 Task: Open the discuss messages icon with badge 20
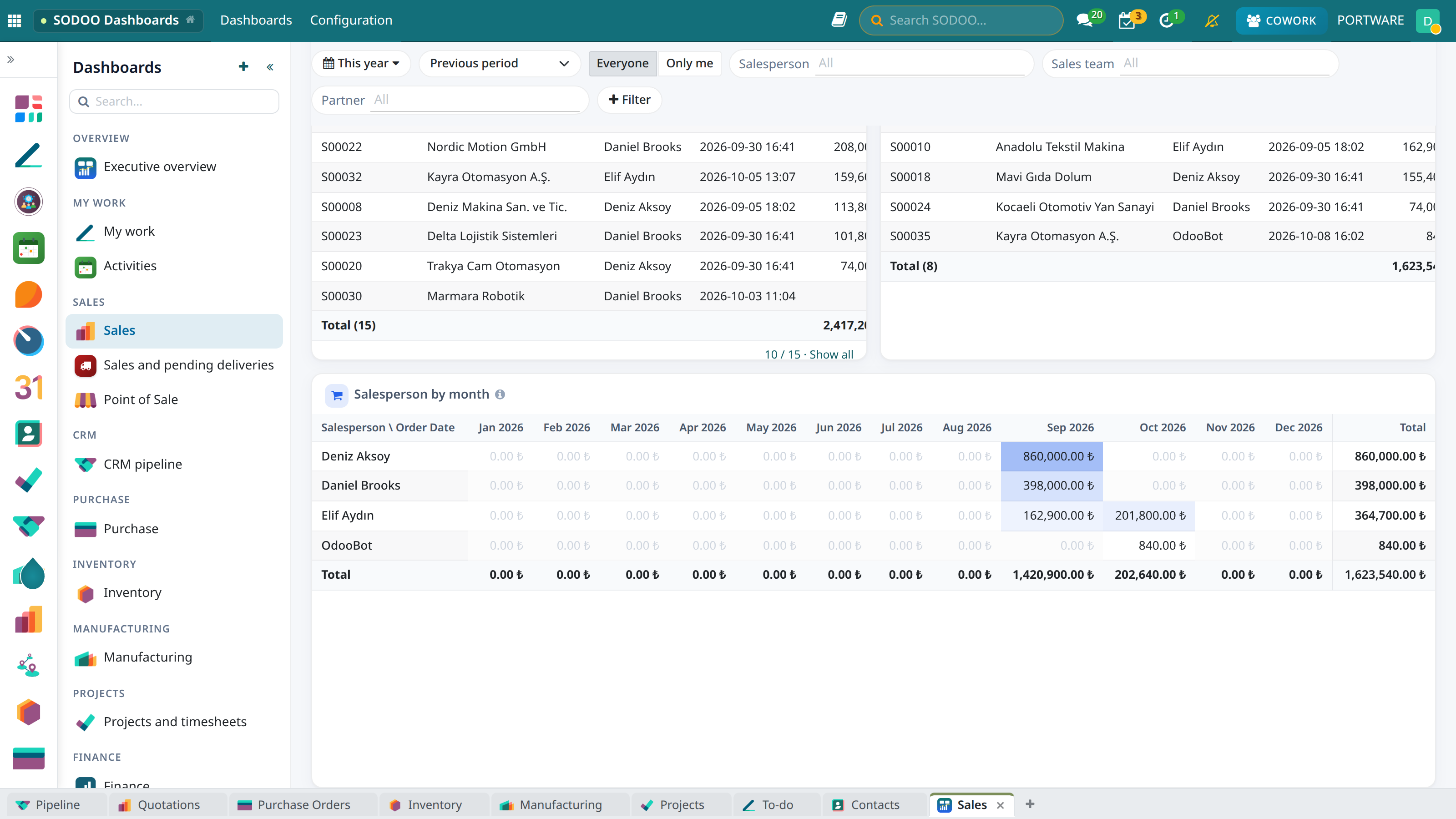(1085, 20)
